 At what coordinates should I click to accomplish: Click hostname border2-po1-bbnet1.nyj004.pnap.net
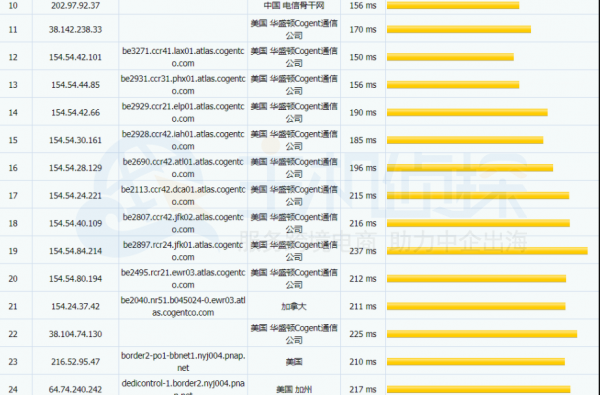click(x=183, y=362)
